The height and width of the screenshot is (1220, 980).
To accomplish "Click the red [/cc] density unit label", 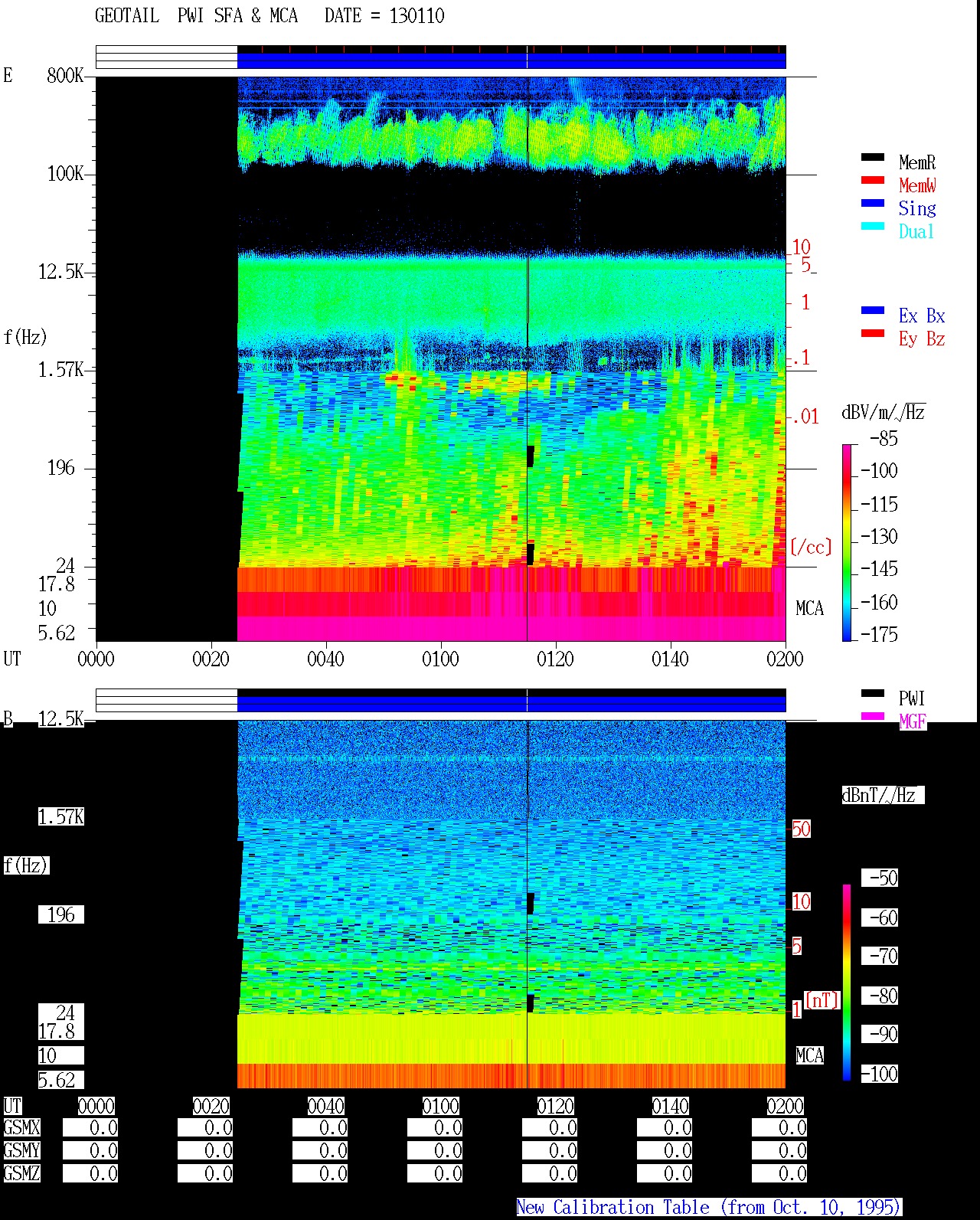I will click(x=811, y=547).
